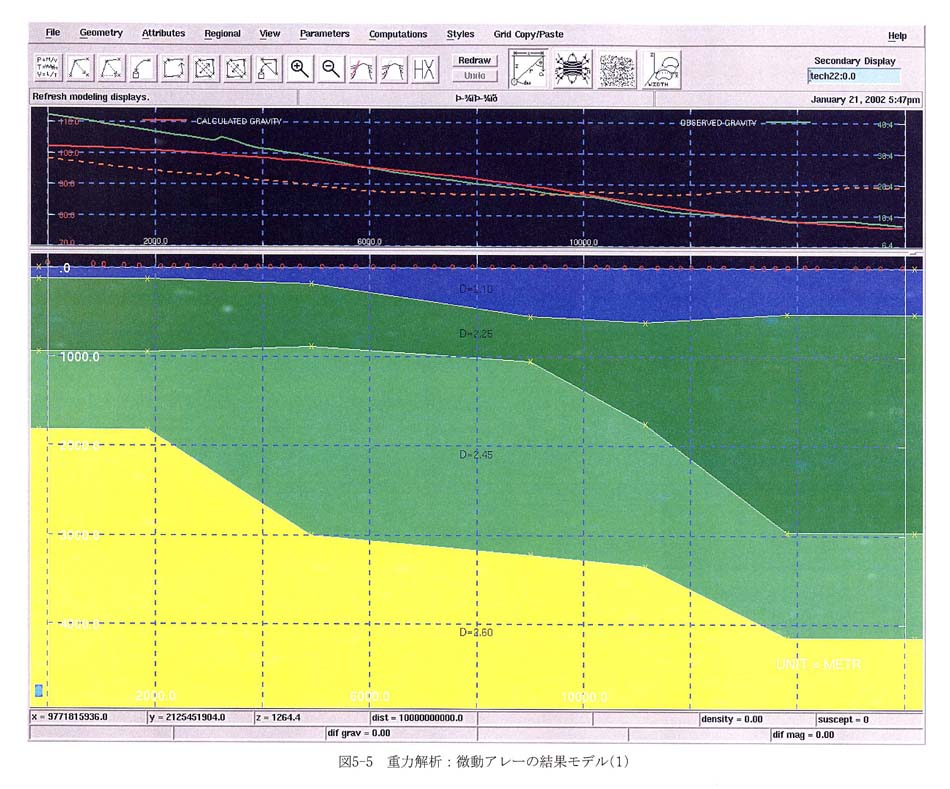Viewport: 950px width, 789px height.
Task: Open the Attributes menu
Action: tap(164, 33)
